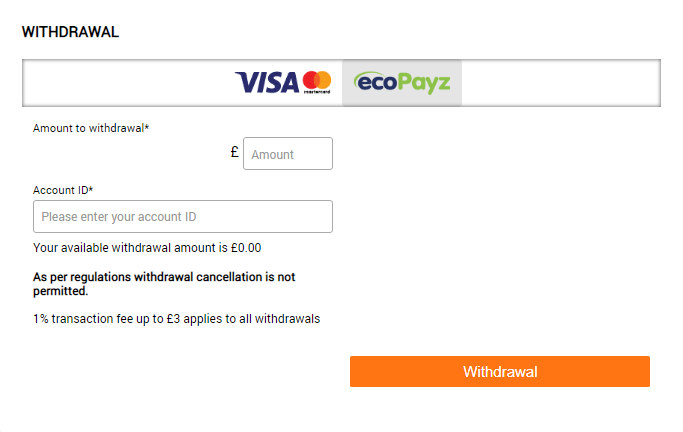Image resolution: width=683 pixels, height=432 pixels.
Task: Select the VISA card logo
Action: 267,82
